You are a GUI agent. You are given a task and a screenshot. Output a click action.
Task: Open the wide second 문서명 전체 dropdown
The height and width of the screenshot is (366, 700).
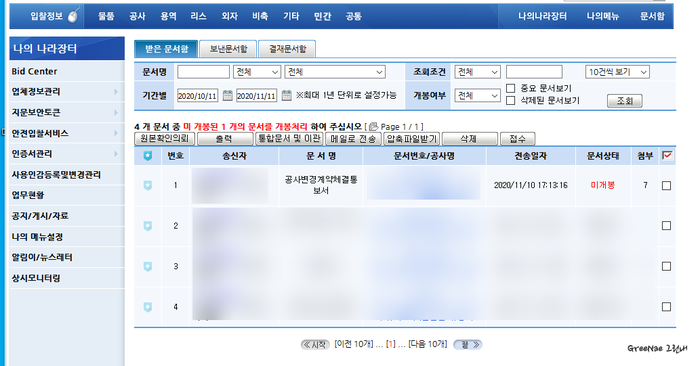[335, 72]
